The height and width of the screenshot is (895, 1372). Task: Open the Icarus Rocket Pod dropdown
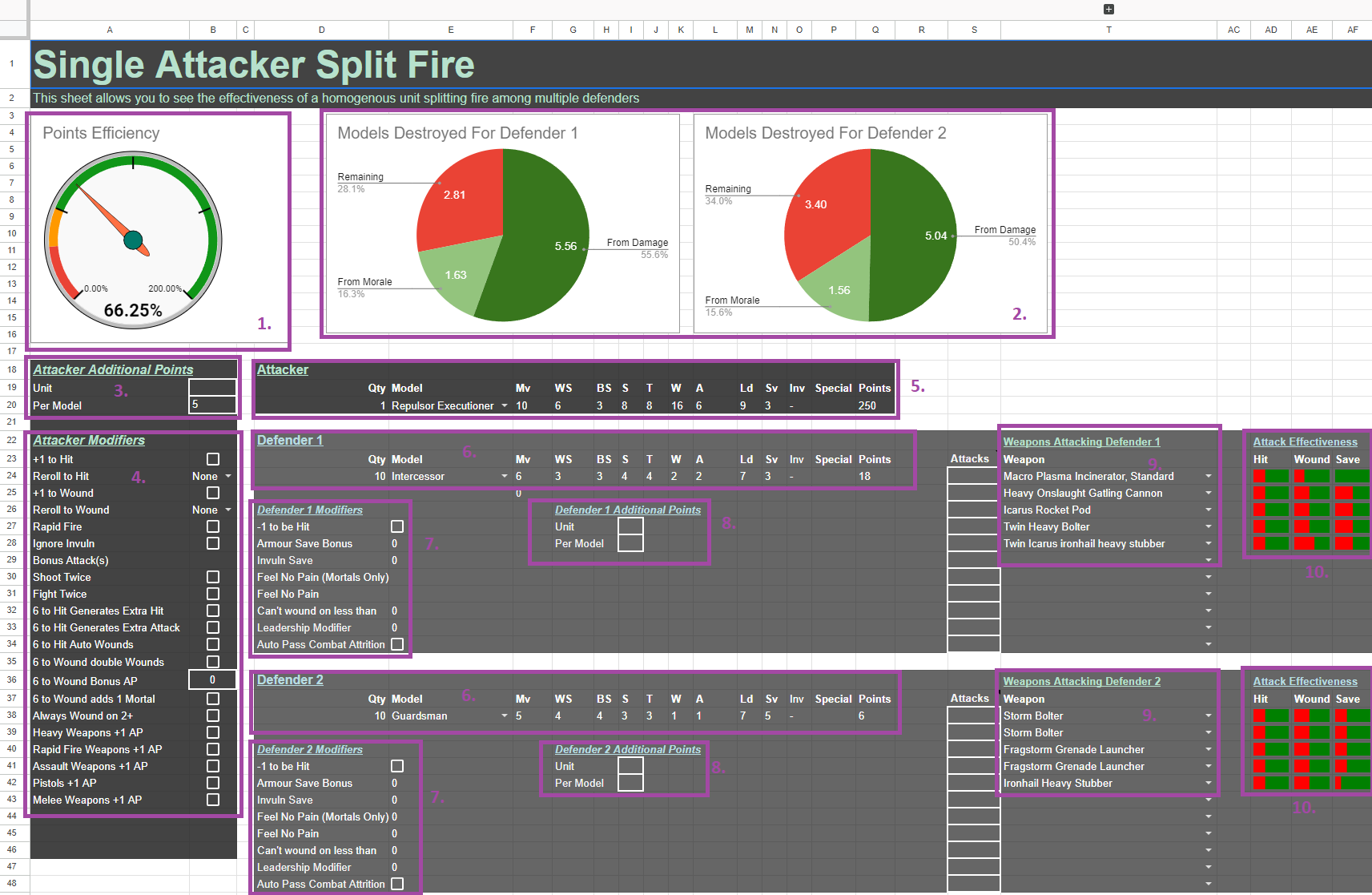pos(1209,510)
